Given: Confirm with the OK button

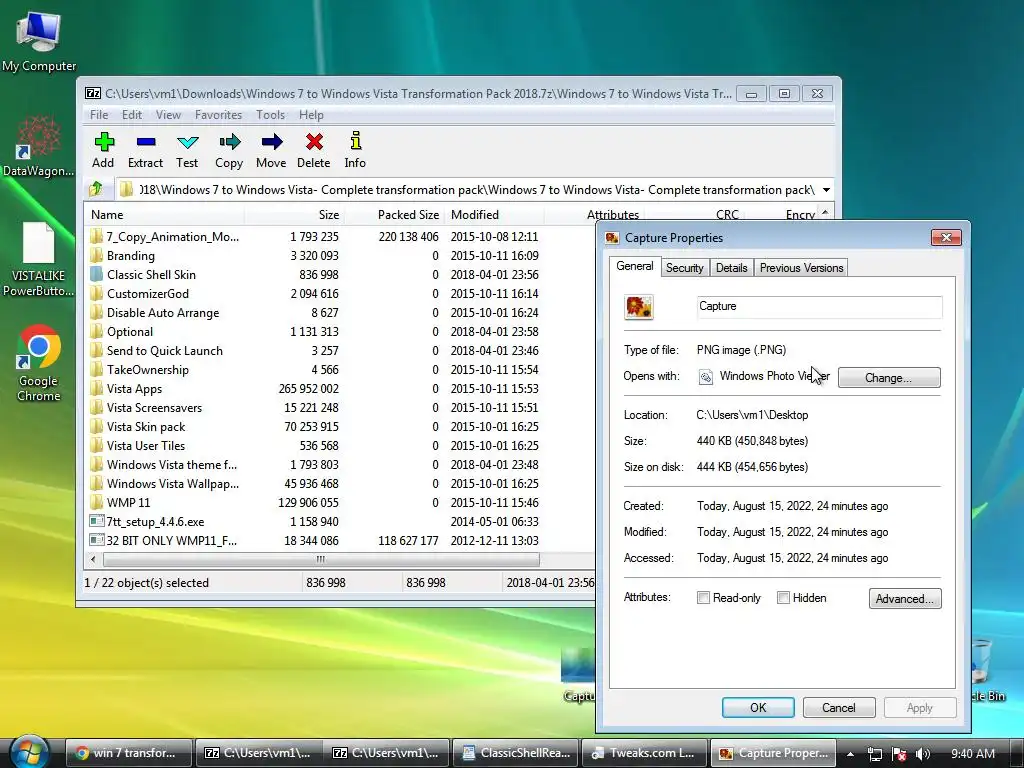Looking at the screenshot, I should click(758, 707).
